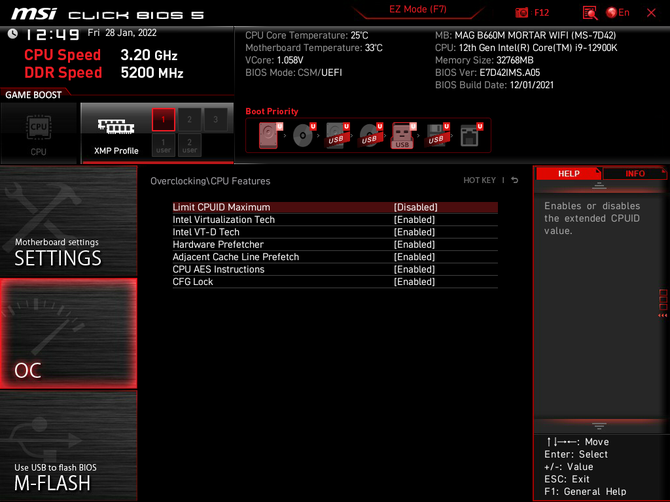Open the M-FLASH BIOS flashing section
Screen dimensions: 670x502
[x=68, y=446]
